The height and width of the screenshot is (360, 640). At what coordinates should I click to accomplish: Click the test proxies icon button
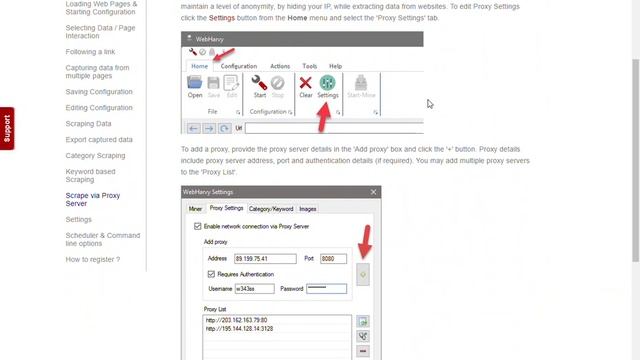(x=363, y=336)
